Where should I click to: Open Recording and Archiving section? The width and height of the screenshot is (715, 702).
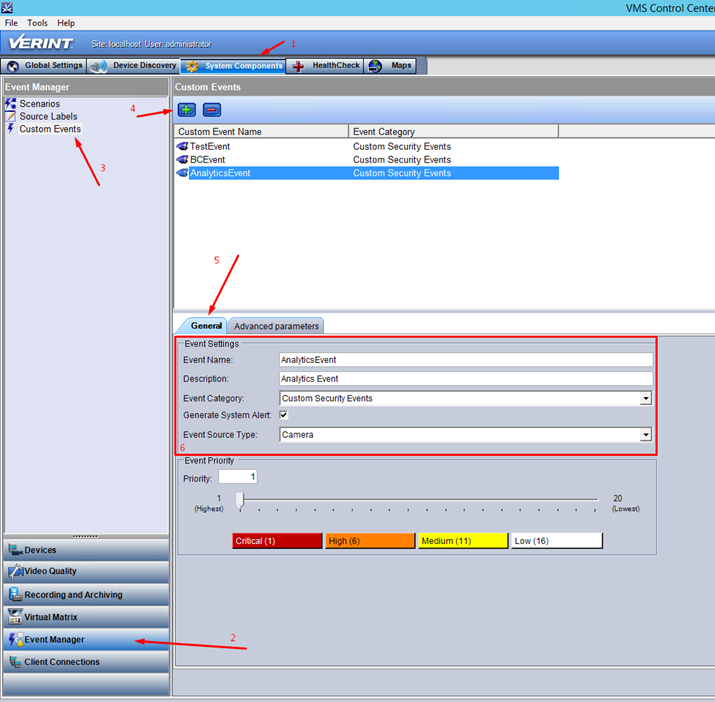[x=86, y=595]
